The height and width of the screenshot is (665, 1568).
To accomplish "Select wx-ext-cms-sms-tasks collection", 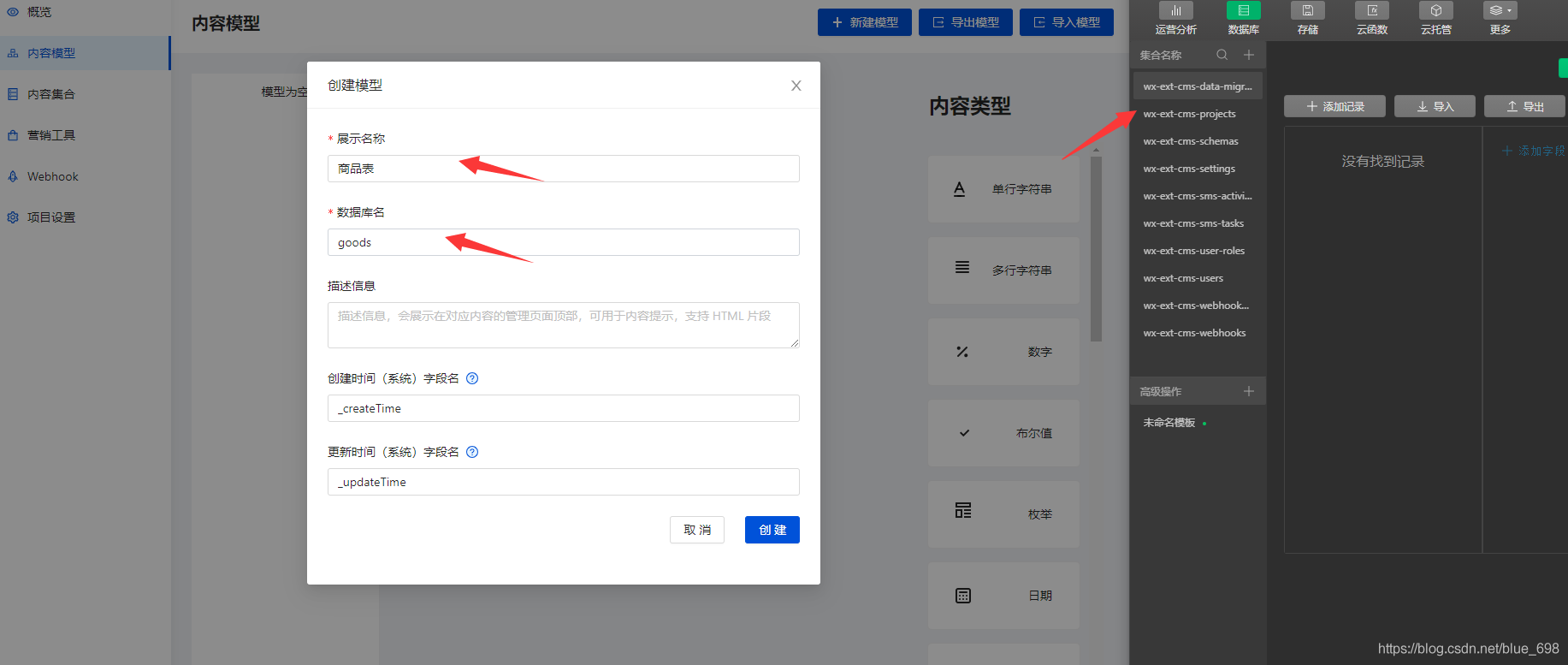I will [x=1198, y=223].
